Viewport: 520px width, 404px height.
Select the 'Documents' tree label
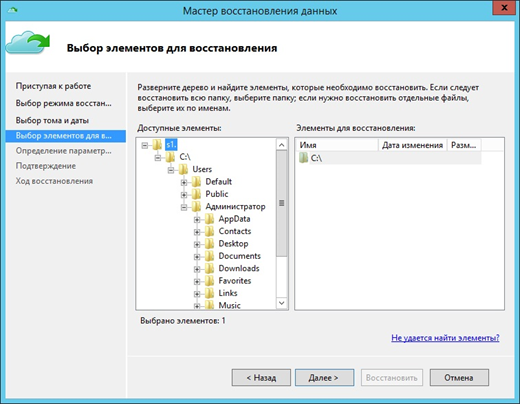(x=239, y=256)
